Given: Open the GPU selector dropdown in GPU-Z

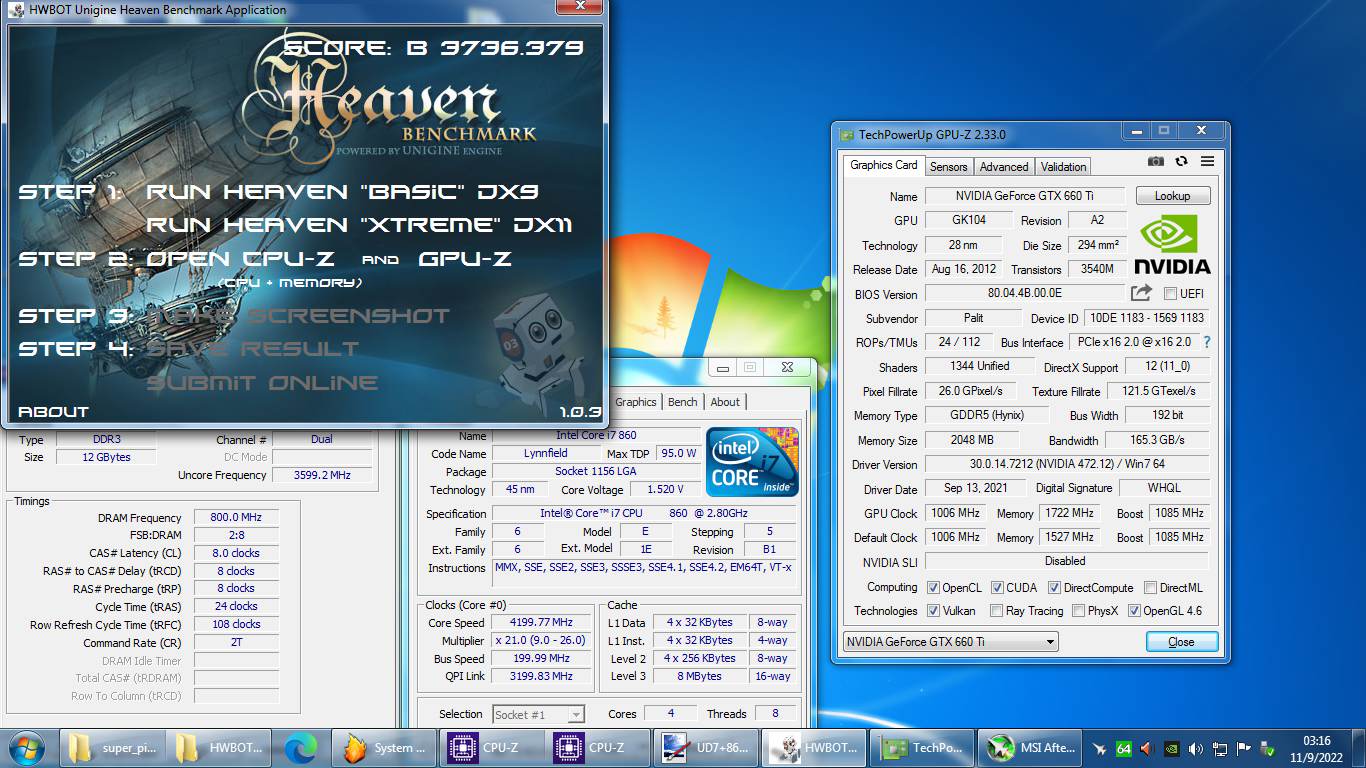Looking at the screenshot, I should click(x=950, y=641).
